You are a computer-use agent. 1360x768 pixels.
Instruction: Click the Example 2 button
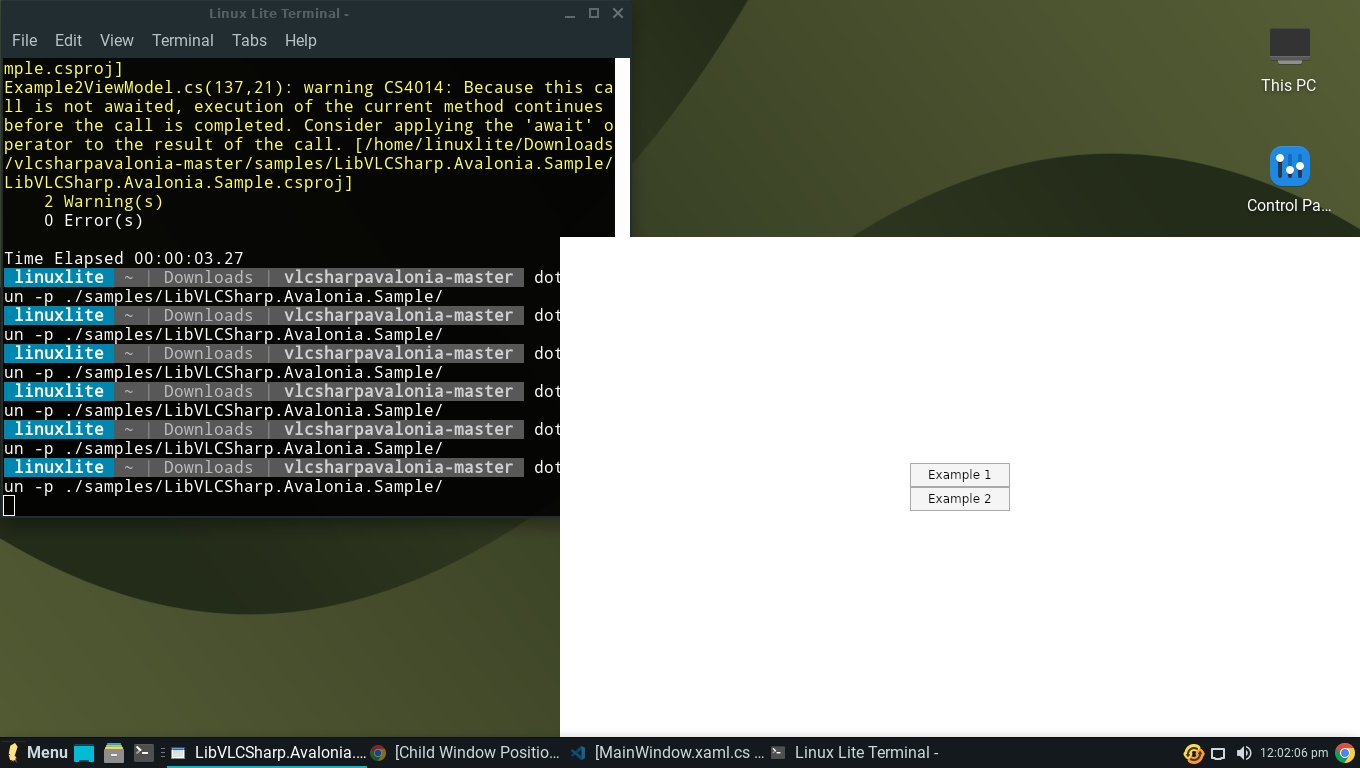959,498
